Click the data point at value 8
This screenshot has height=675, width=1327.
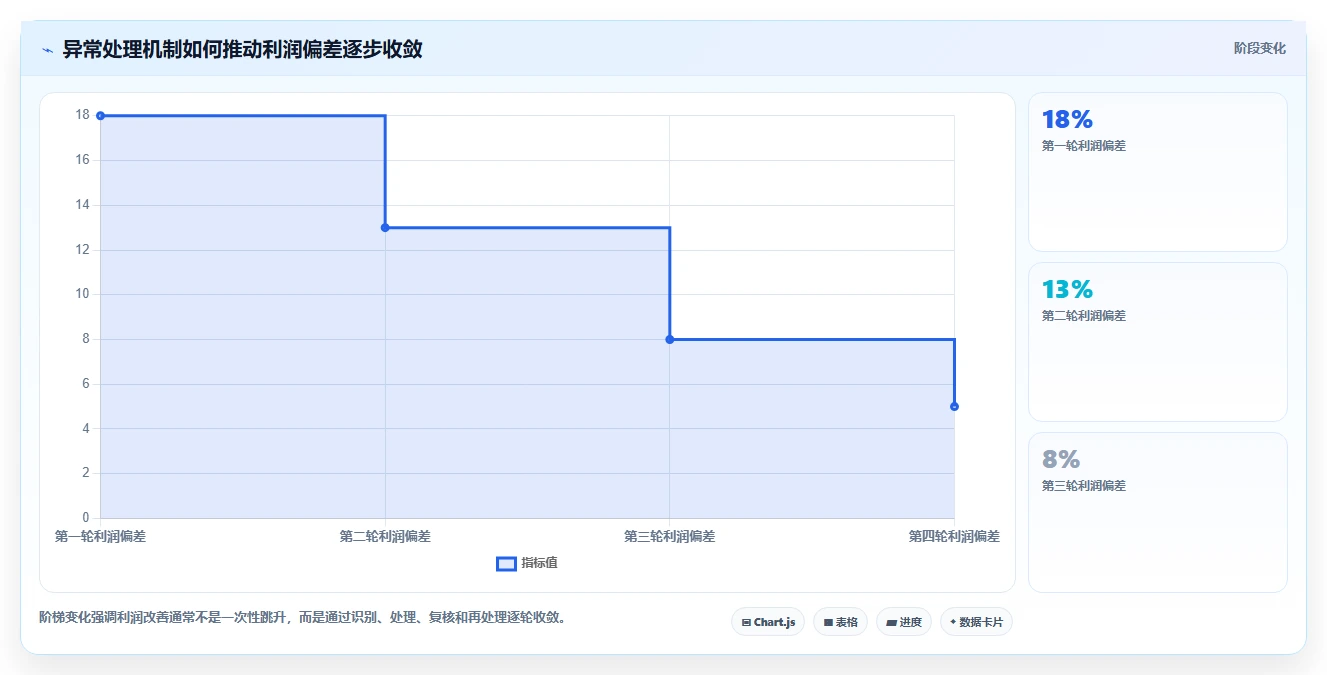tap(670, 339)
